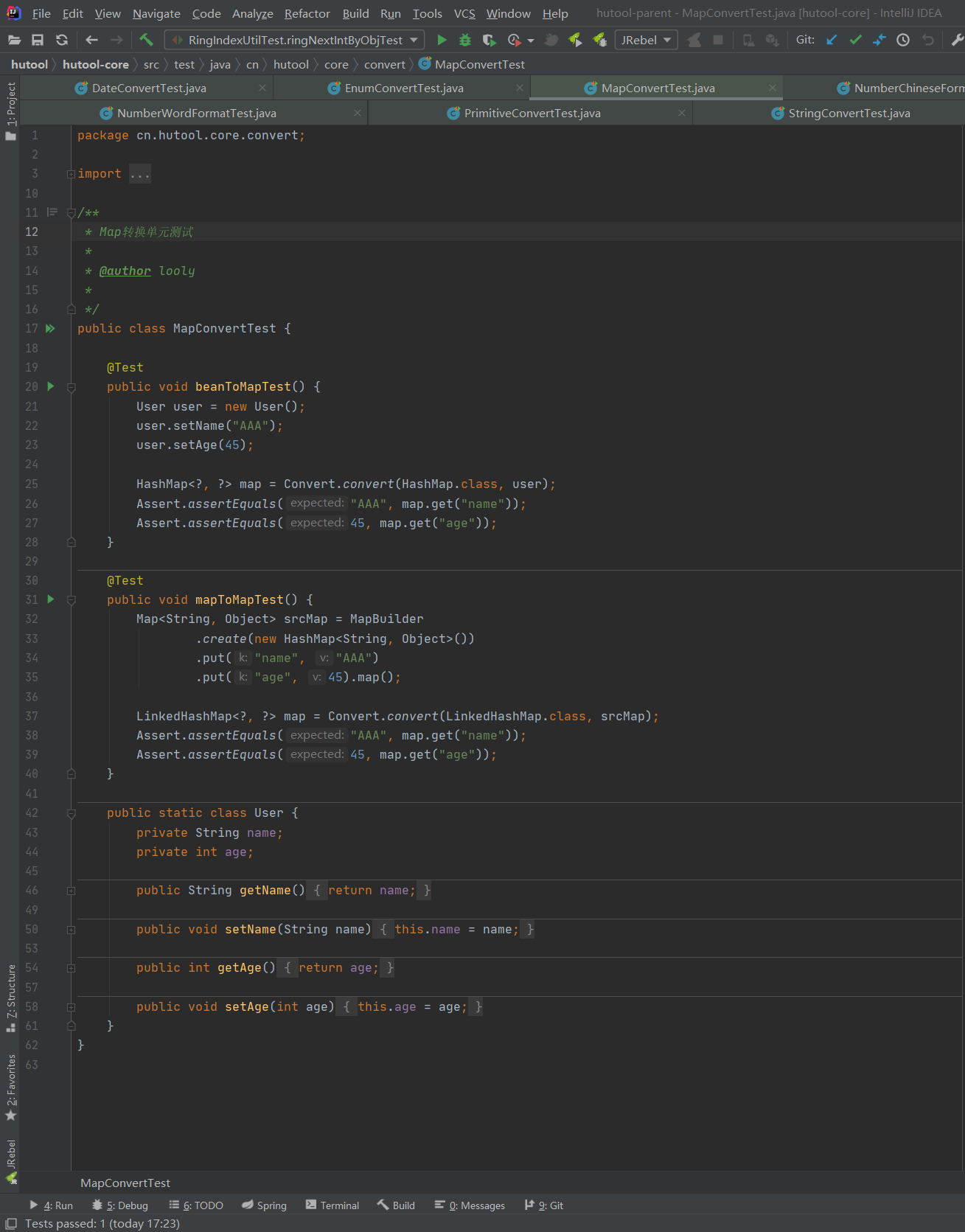The width and height of the screenshot is (965, 1232).
Task: Click the convert breadcrumb segment
Action: [x=385, y=64]
